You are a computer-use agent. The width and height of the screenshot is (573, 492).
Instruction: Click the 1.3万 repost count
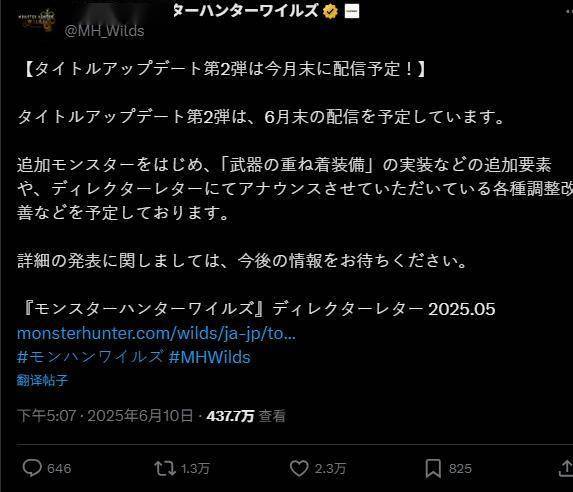coord(195,469)
